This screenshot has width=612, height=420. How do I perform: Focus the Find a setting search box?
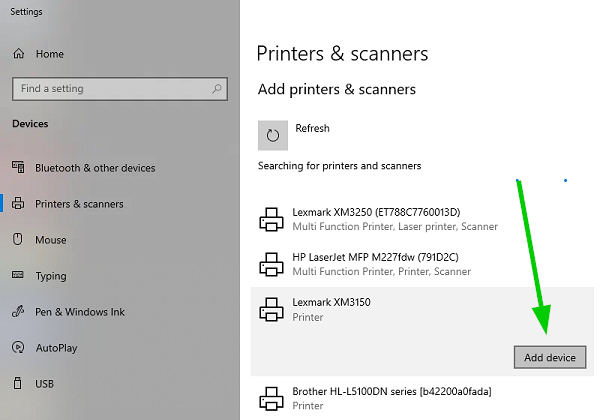(120, 89)
